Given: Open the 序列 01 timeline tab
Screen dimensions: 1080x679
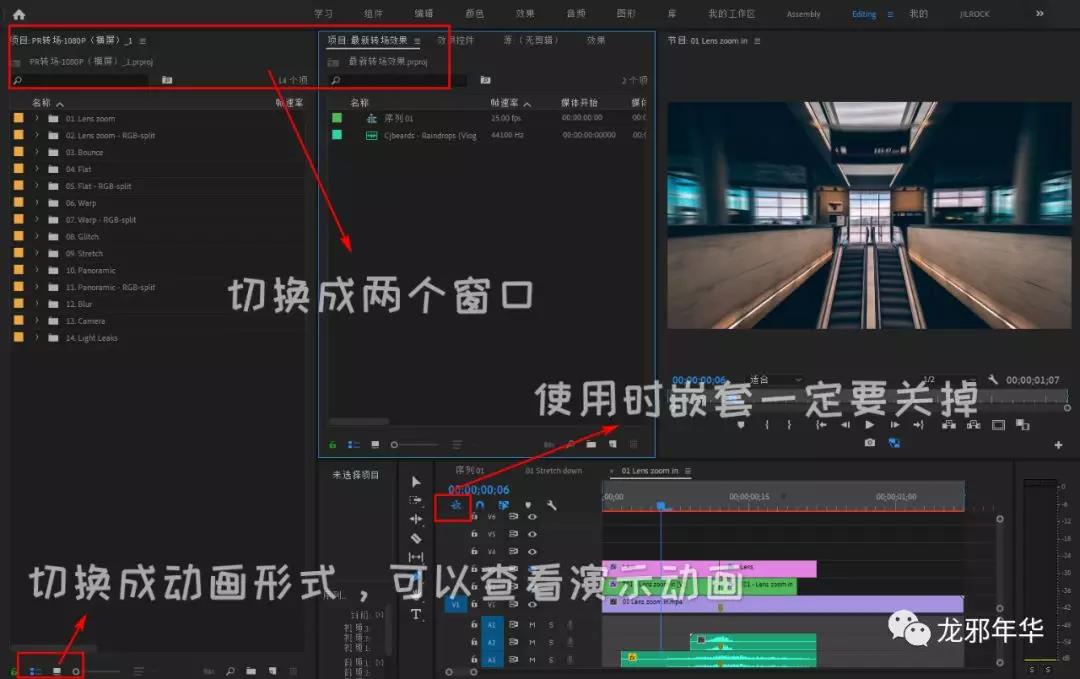Looking at the screenshot, I should [x=470, y=471].
